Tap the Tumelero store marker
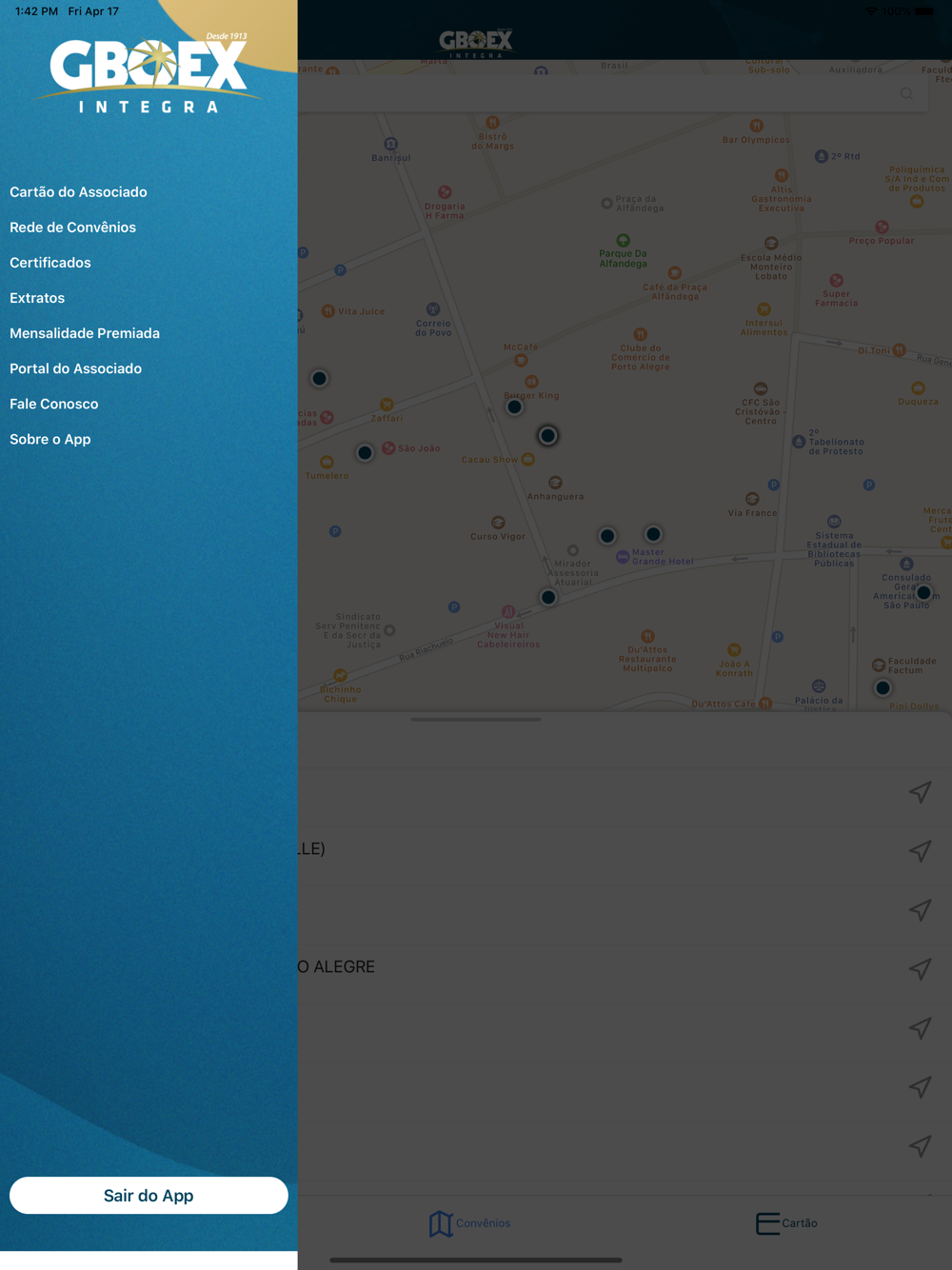This screenshot has height=1270, width=952. (x=327, y=463)
